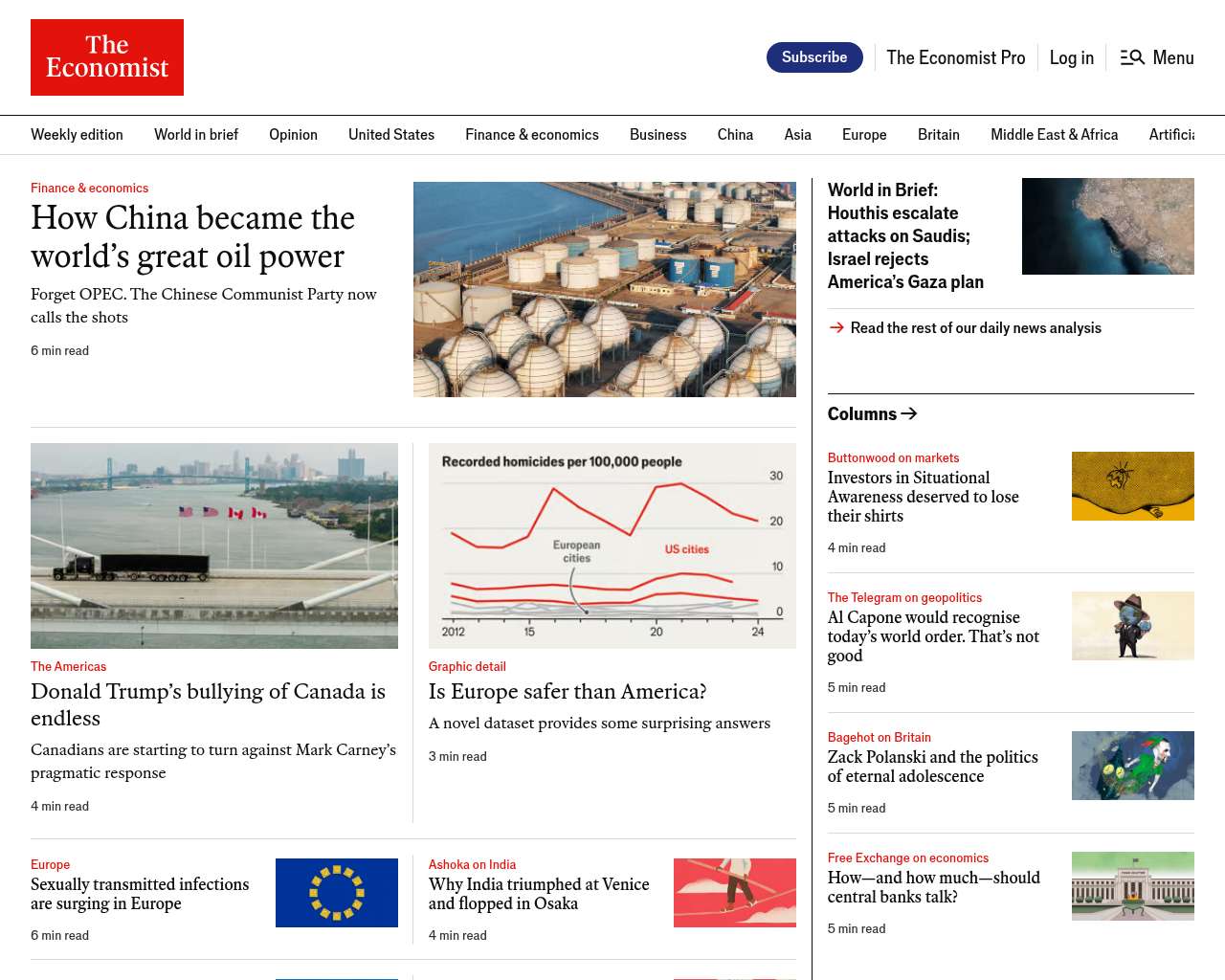1225x980 pixels.
Task: Open Britain section
Action: click(x=939, y=135)
